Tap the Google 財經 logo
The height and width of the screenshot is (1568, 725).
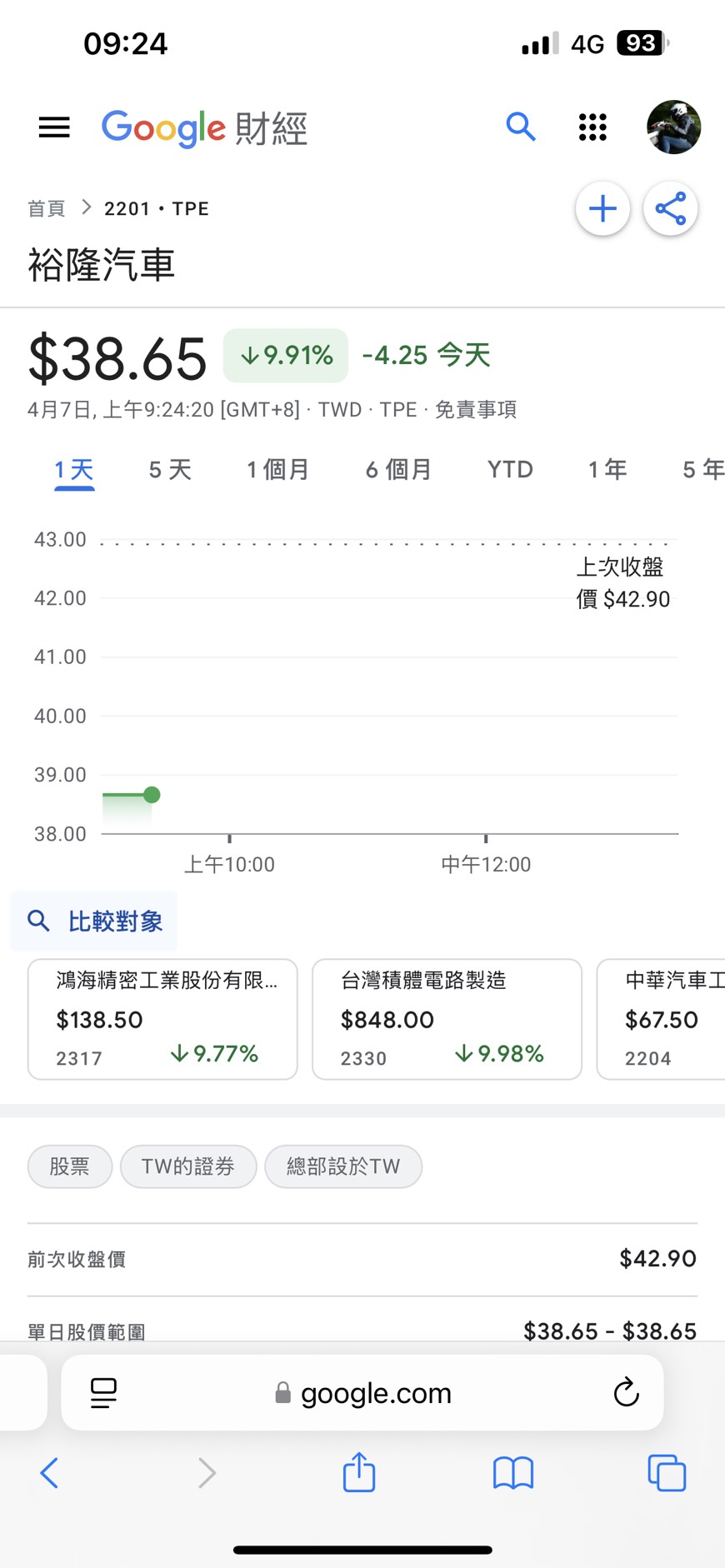point(204,128)
